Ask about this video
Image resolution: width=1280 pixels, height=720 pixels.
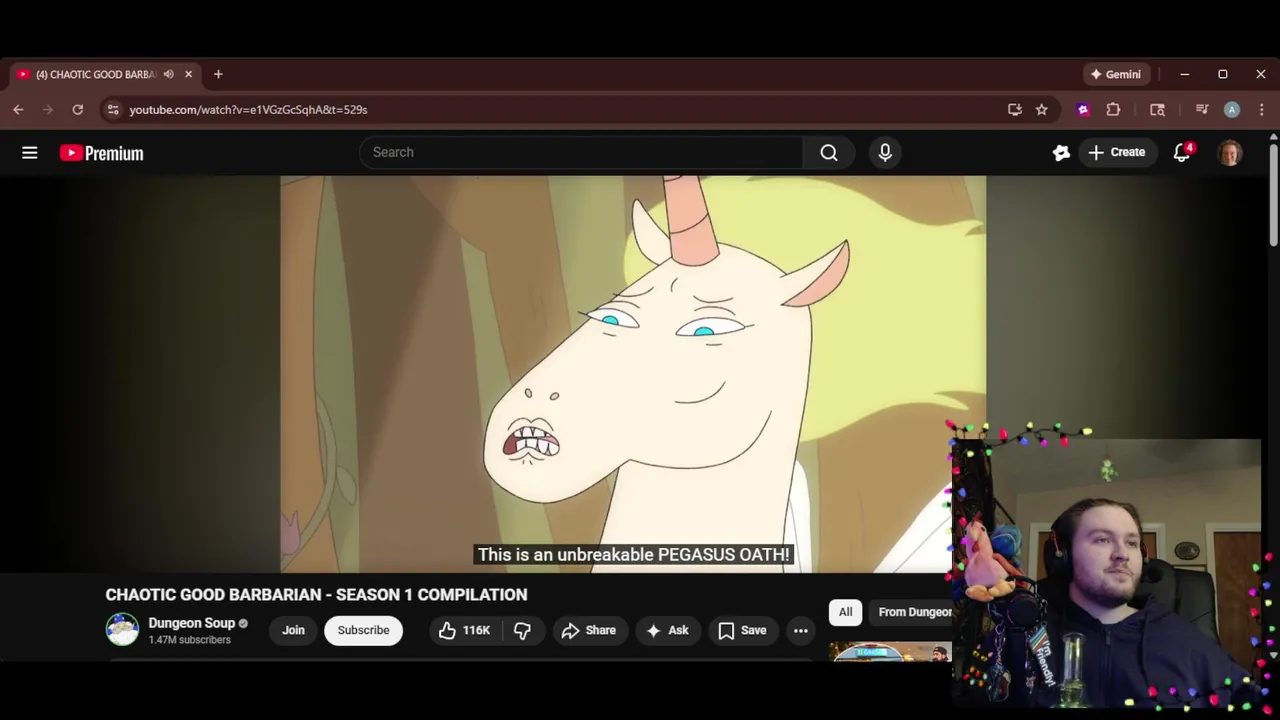coord(668,630)
